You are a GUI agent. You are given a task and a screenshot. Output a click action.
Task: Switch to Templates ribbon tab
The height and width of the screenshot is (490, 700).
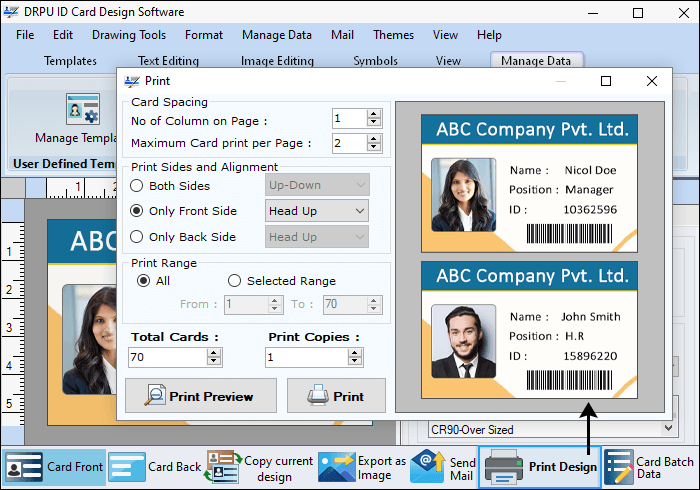tap(70, 61)
